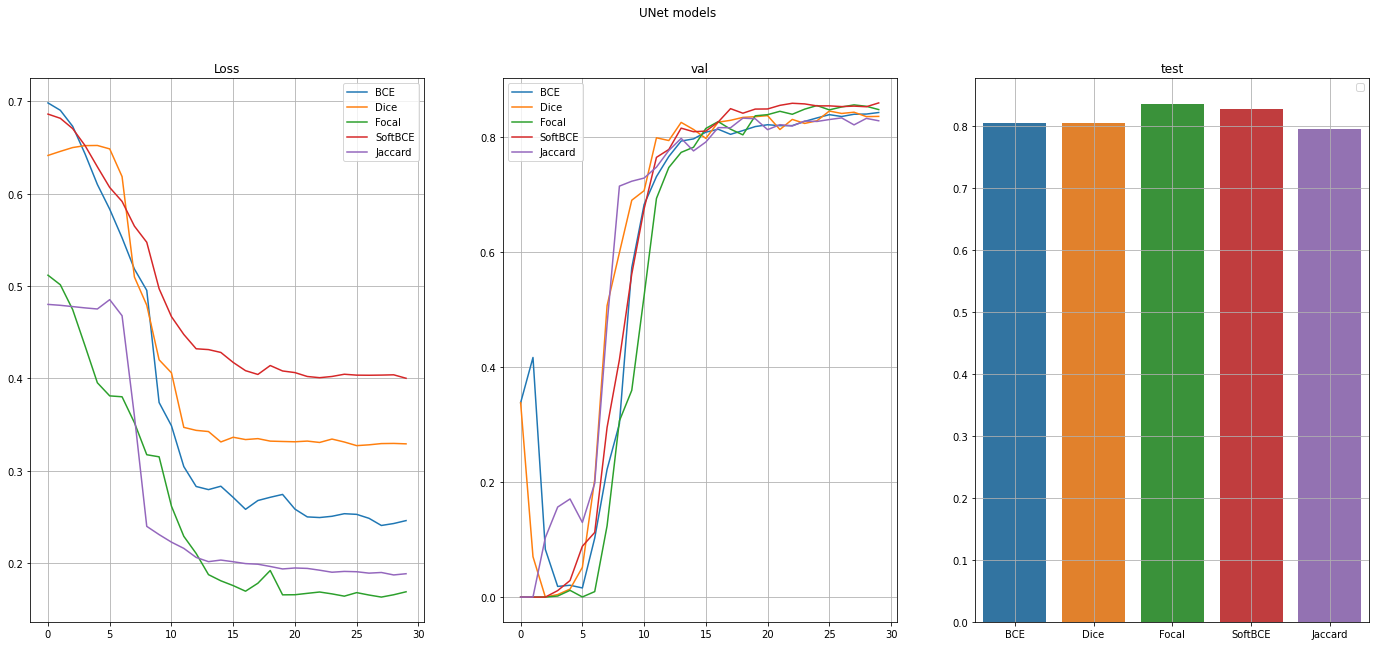Click the purple Jaccard line sample in middle legend
The image size is (1376, 646).
coord(521,152)
